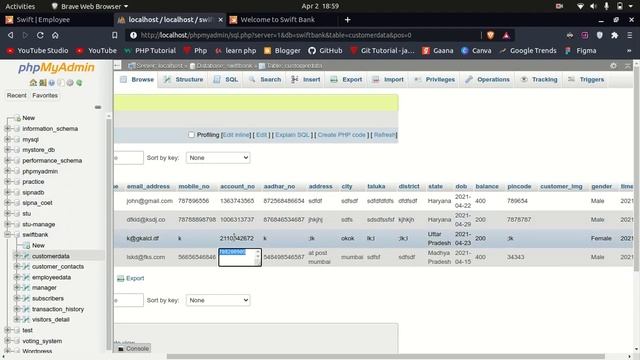
Task: Click horizontal scrollbar at bottom
Action: [385, 356]
